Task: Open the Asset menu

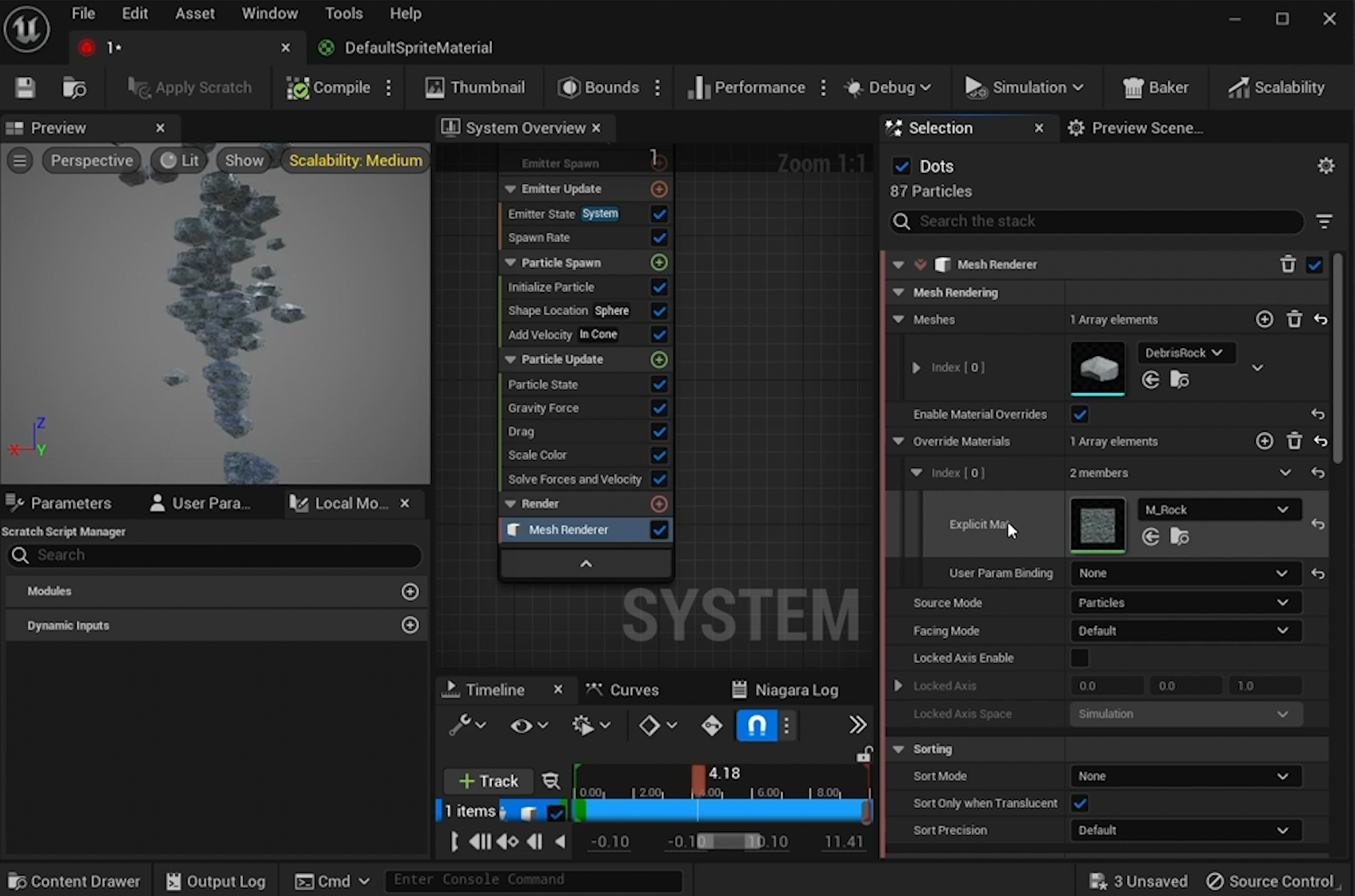Action: tap(194, 14)
